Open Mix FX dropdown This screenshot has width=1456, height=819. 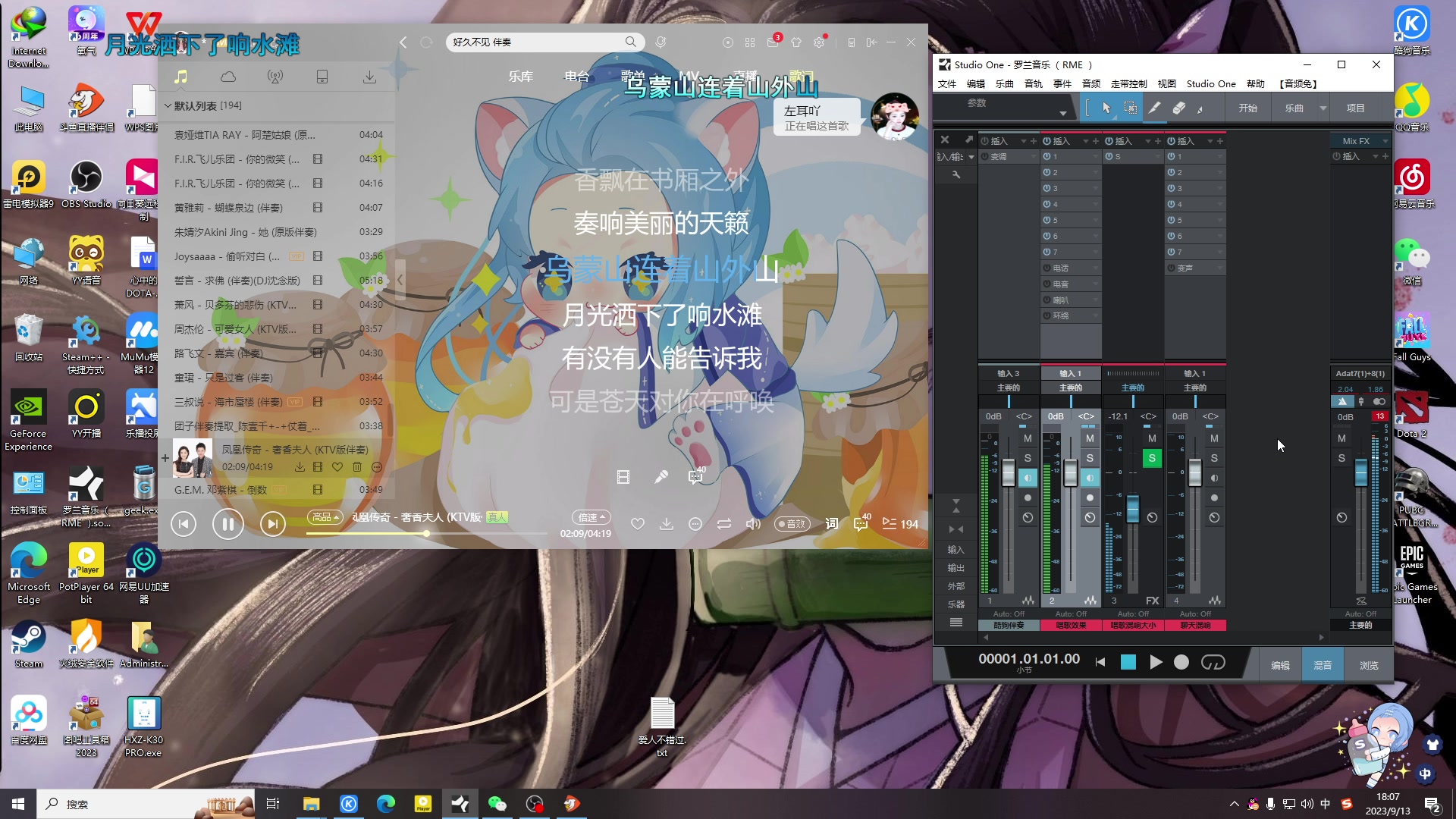click(x=1385, y=141)
